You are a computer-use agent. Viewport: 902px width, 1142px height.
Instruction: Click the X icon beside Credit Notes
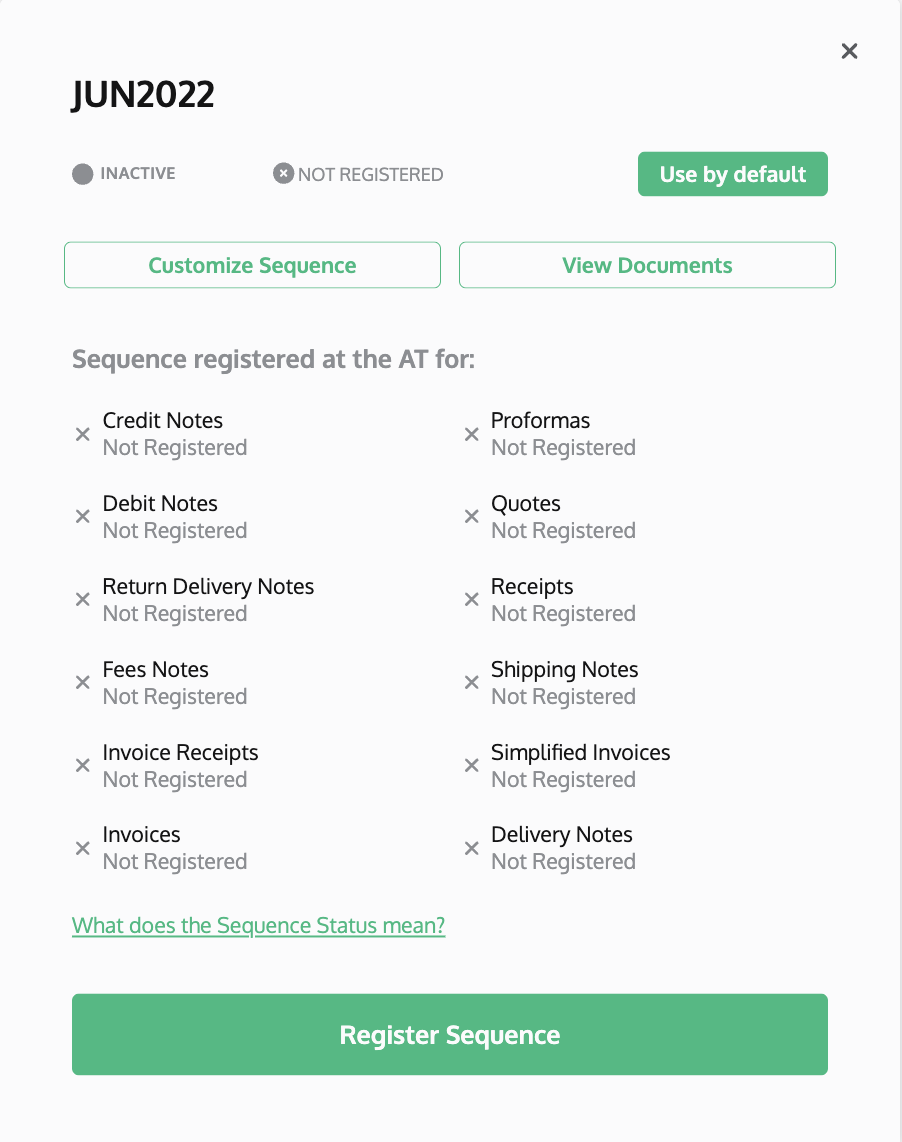pyautogui.click(x=83, y=434)
